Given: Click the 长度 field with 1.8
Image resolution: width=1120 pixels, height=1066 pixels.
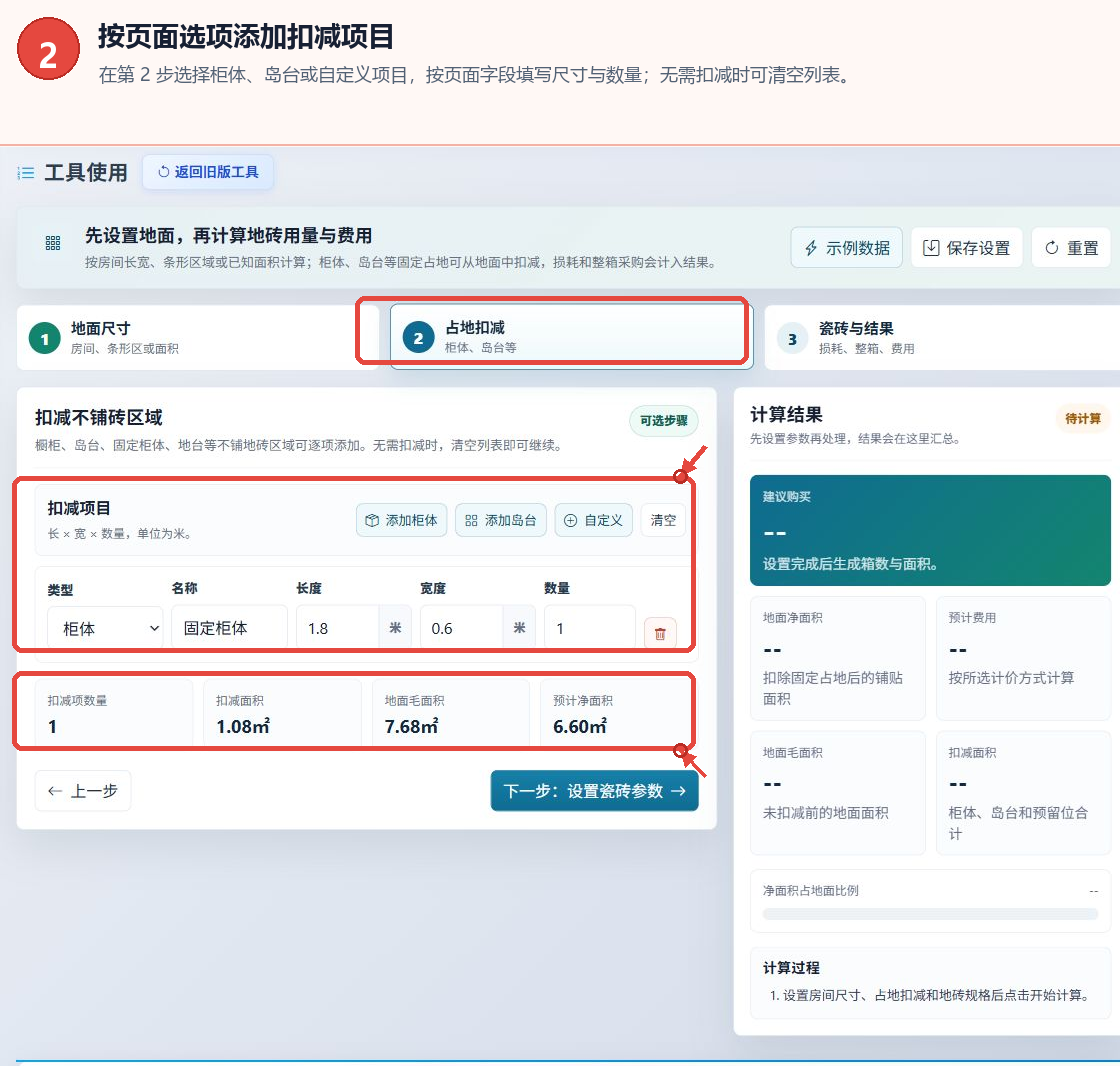Looking at the screenshot, I should click(x=337, y=628).
